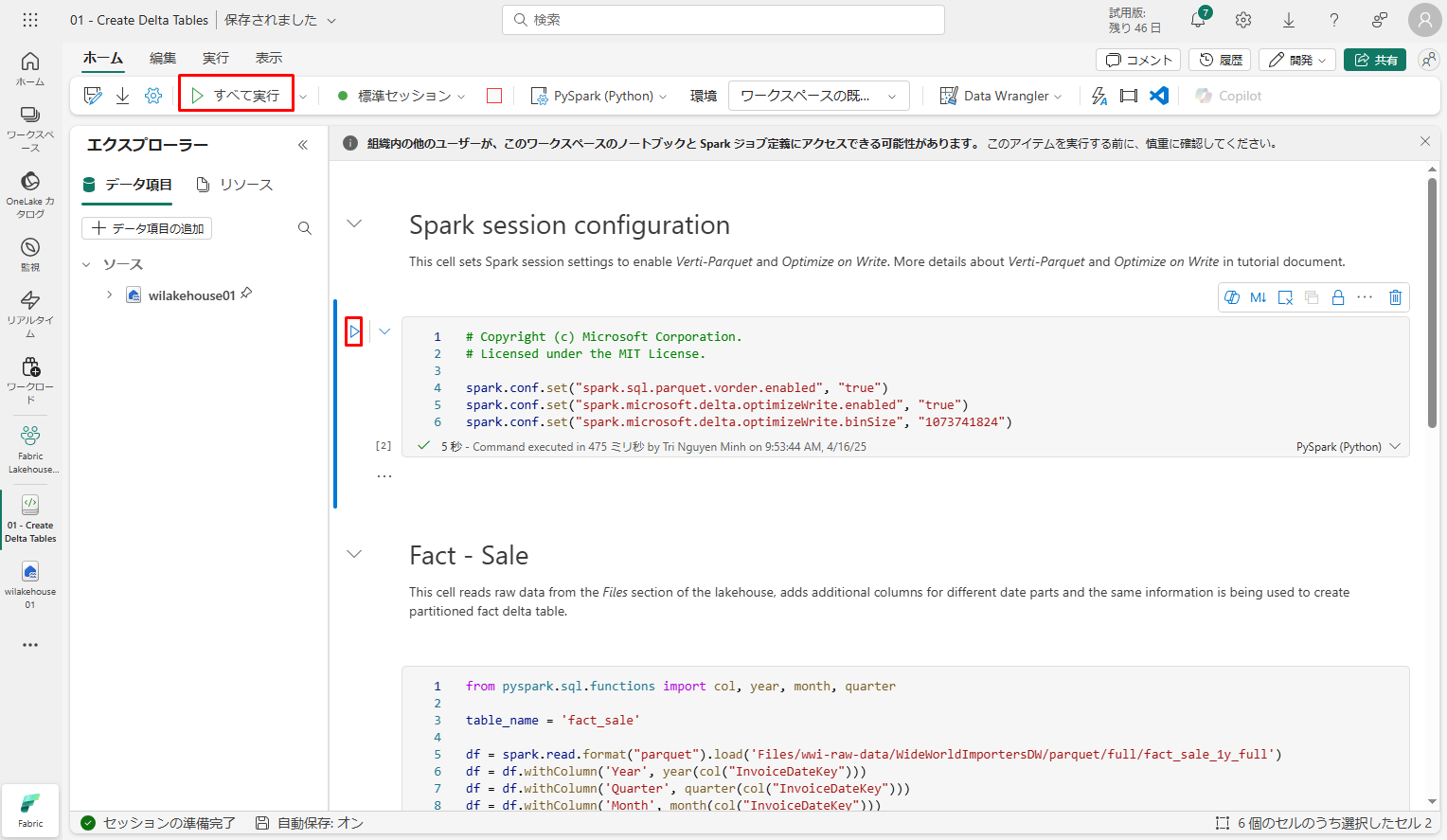Expand the wilakehouse01 tree node
This screenshot has width=1447, height=840.
coord(110,295)
